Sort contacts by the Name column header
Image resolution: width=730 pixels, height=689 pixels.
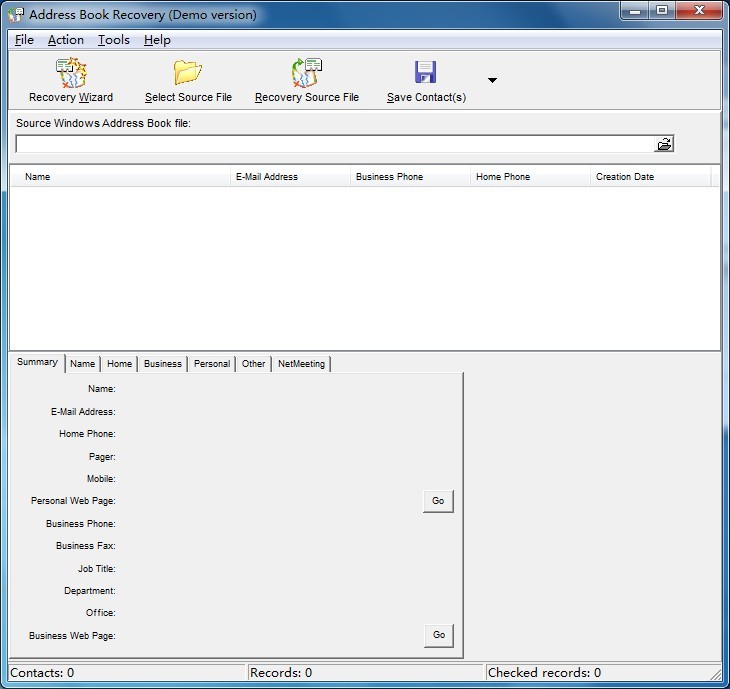120,177
